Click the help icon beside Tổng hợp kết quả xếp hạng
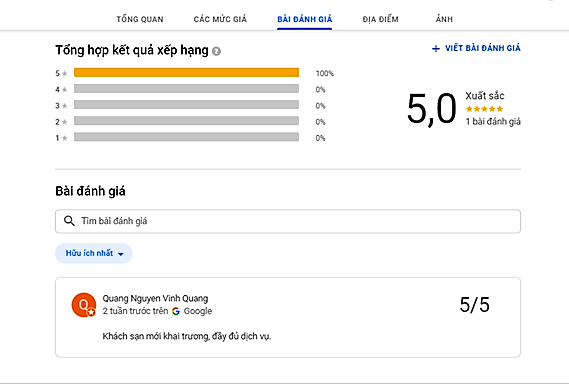569x384 pixels. [216, 52]
